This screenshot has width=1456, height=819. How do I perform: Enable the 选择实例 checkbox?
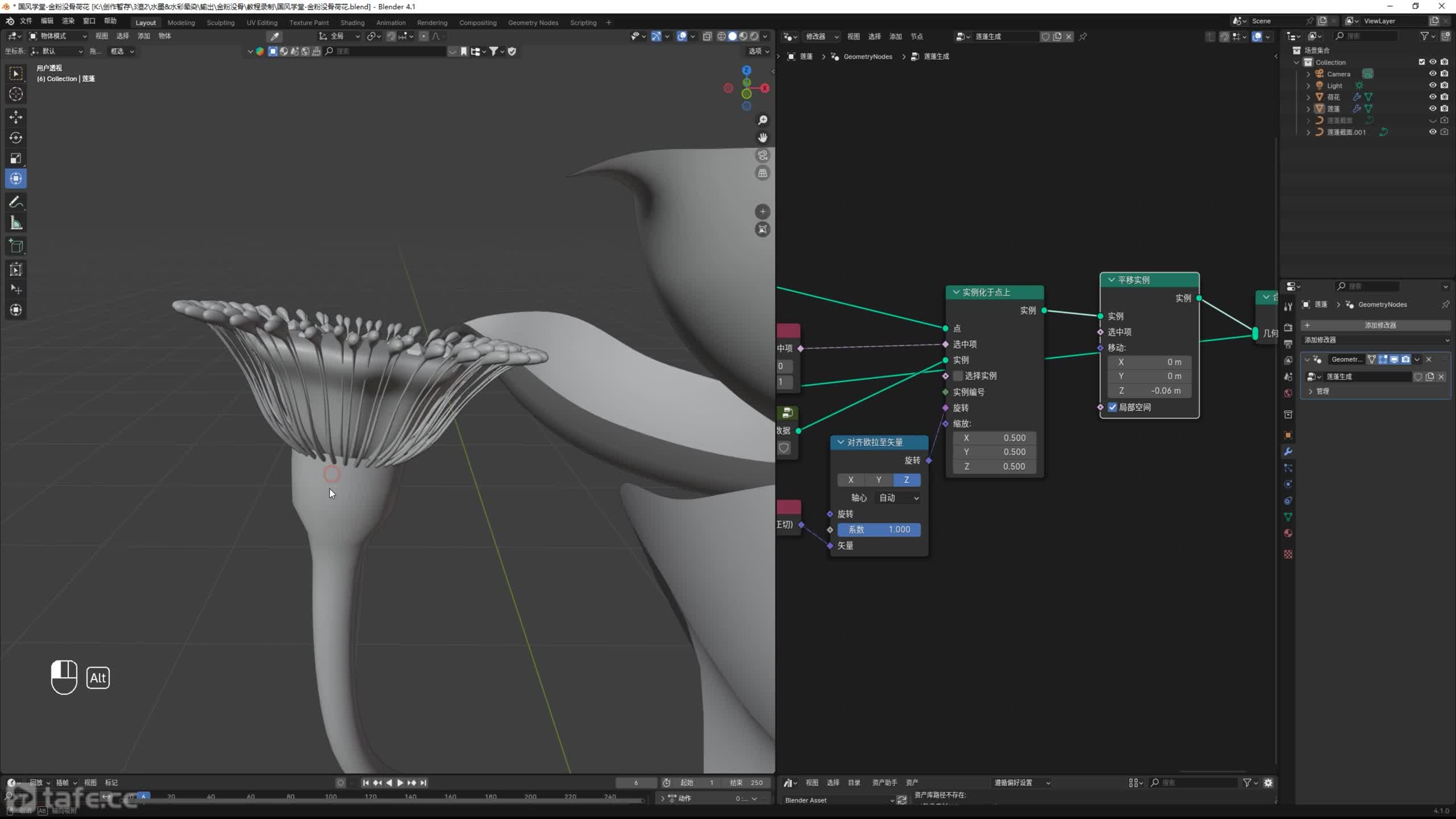(958, 376)
